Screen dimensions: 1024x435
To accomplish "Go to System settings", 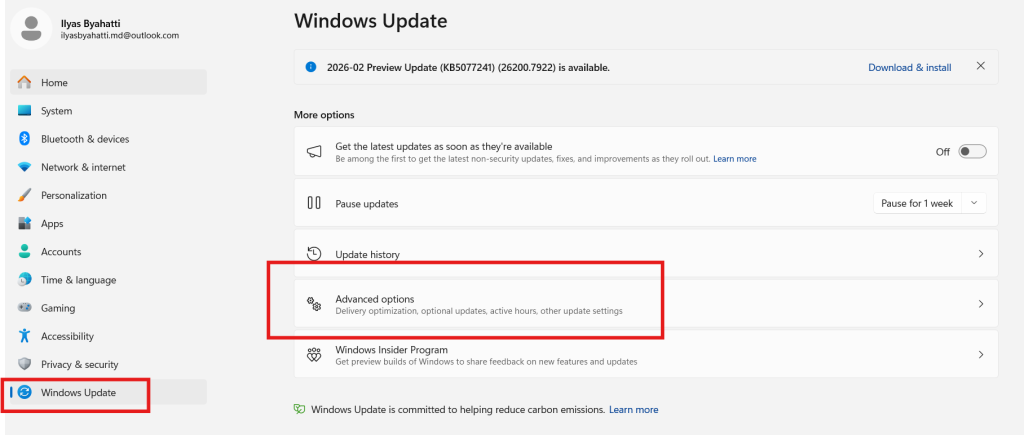I will click(x=108, y=110).
